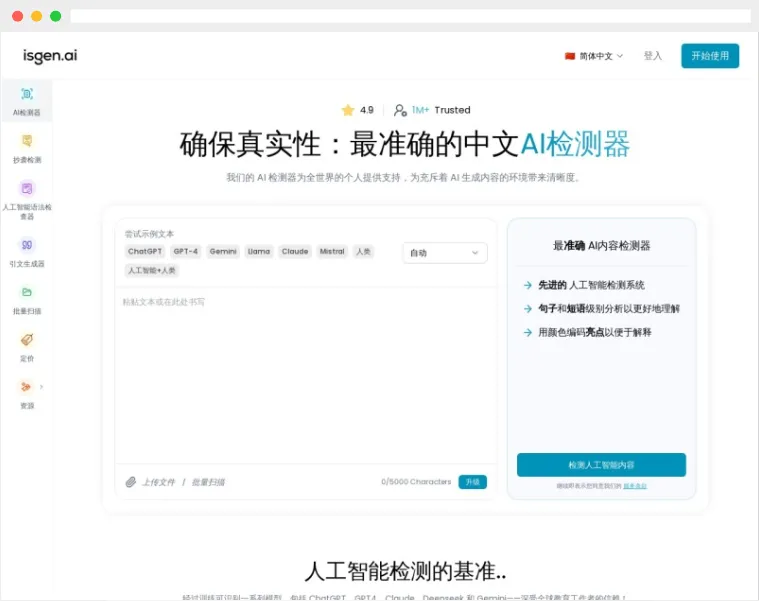
Task: Click the 资源 resources icon in sidebar
Action: 26,387
